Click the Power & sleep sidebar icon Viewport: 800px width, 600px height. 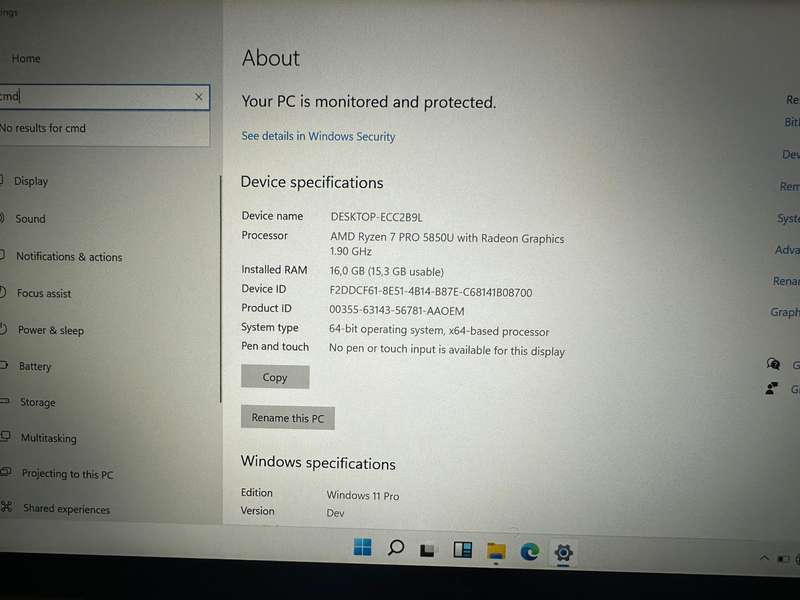click(x=4, y=329)
